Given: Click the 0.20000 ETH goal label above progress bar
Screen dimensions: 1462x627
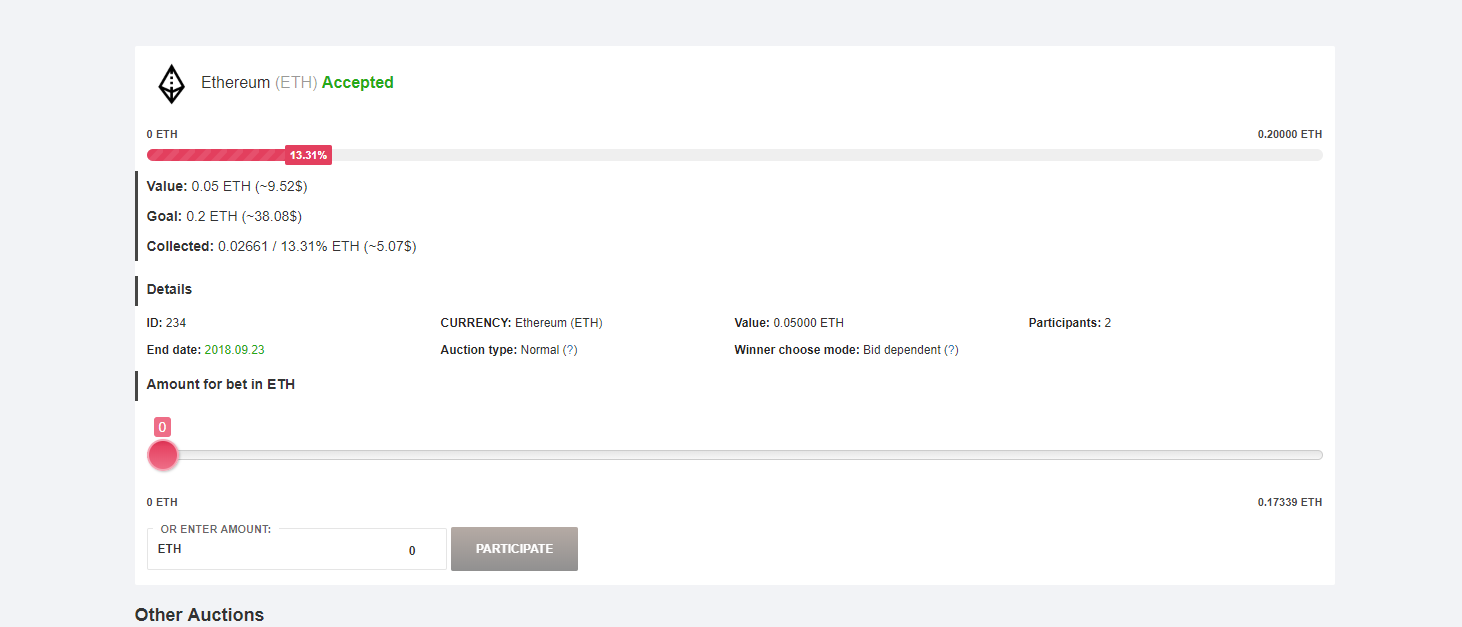Looking at the screenshot, I should (1290, 134).
